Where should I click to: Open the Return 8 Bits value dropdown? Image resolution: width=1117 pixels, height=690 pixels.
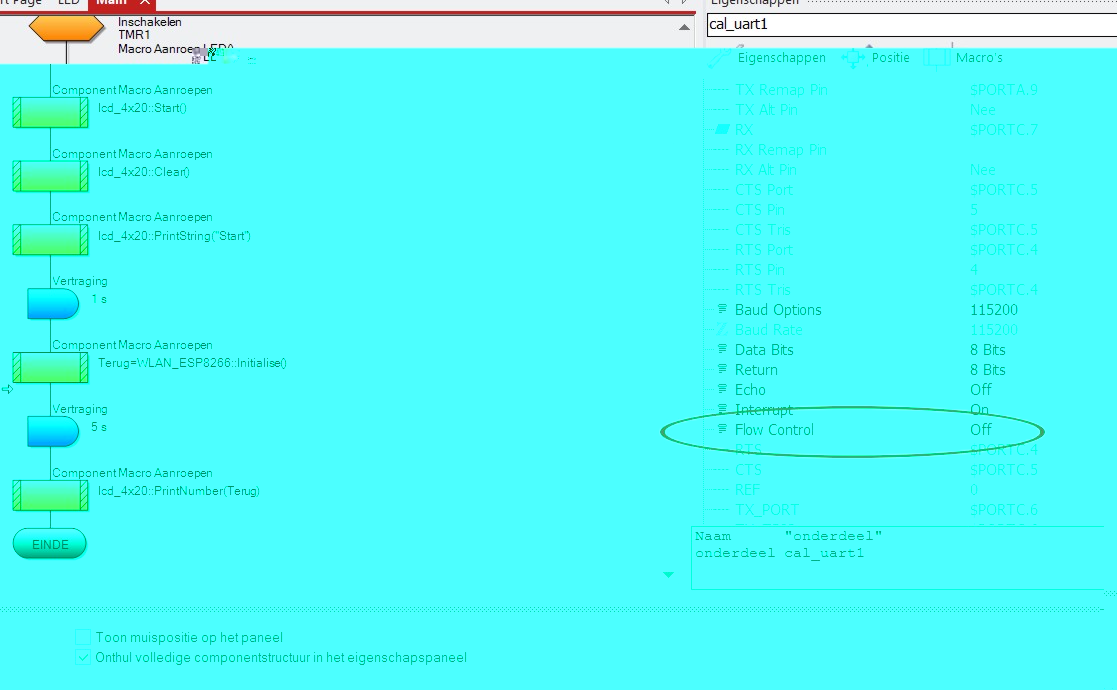(x=987, y=370)
